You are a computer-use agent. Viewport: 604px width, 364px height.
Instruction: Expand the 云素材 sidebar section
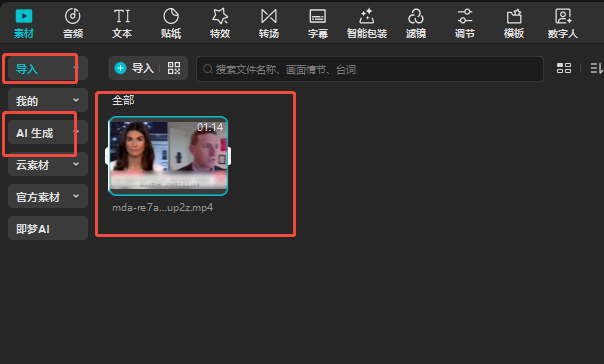pyautogui.click(x=48, y=164)
